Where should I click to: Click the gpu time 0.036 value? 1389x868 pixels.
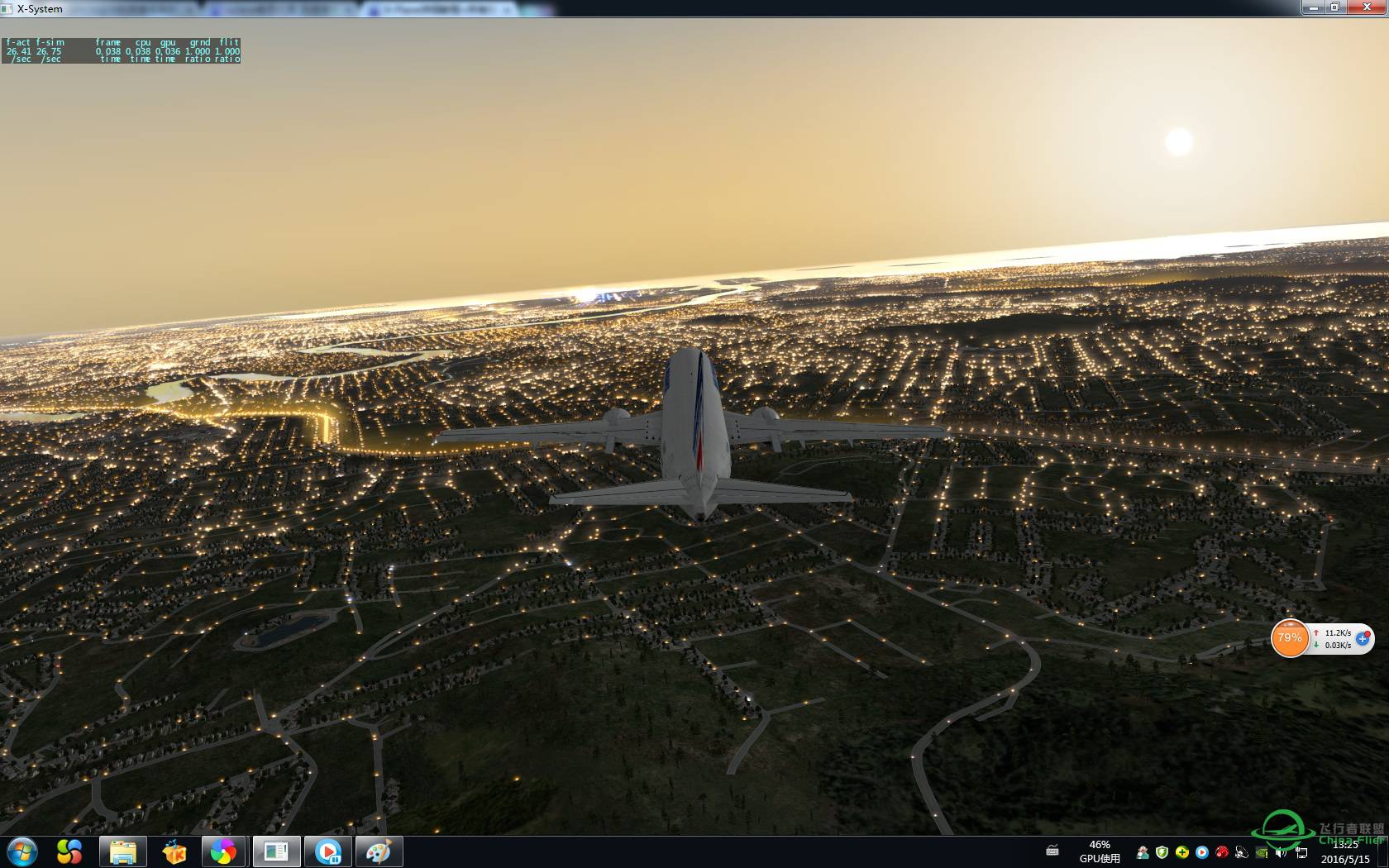pyautogui.click(x=168, y=51)
